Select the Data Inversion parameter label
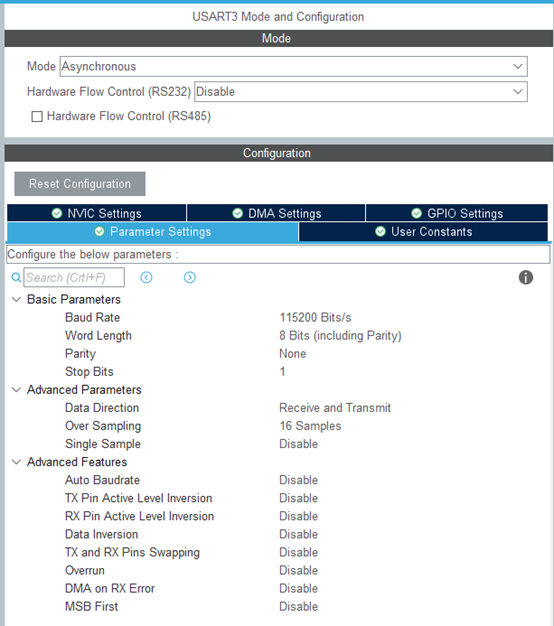Viewport: 554px width, 626px height. click(x=102, y=534)
